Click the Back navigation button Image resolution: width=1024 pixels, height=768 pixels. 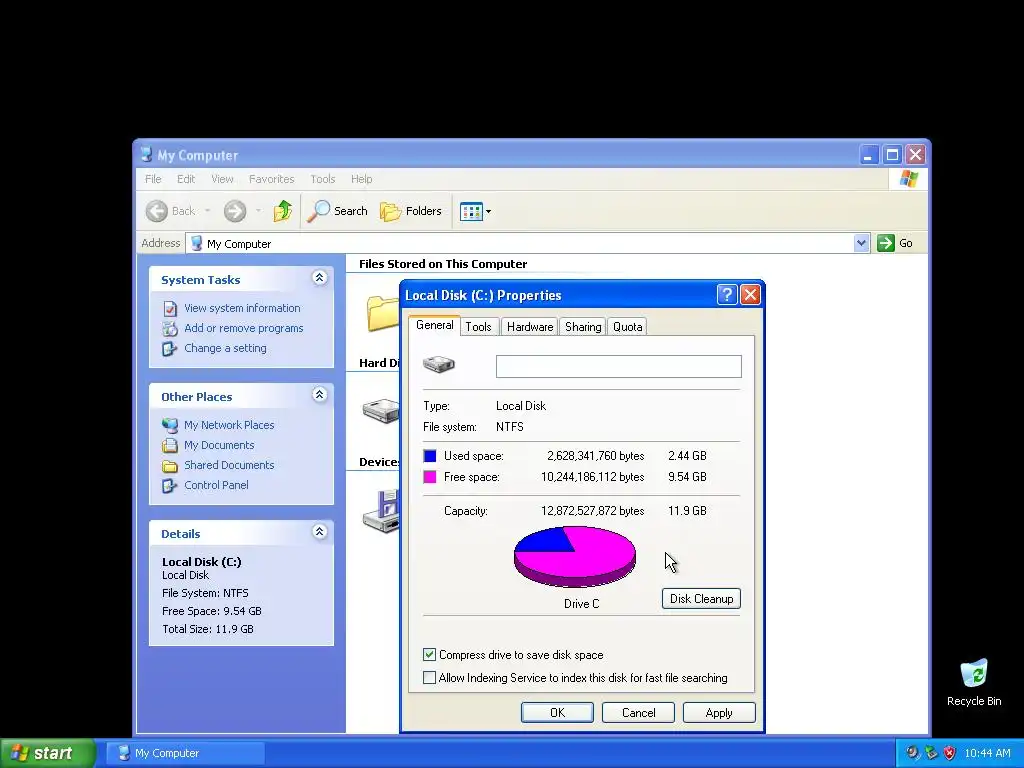170,211
